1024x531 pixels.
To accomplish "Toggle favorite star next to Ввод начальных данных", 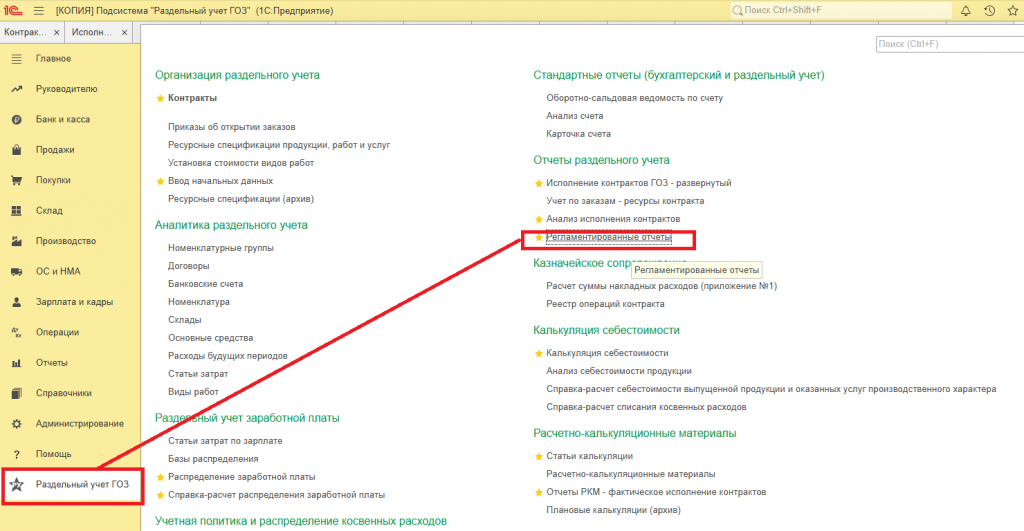I will [160, 182].
